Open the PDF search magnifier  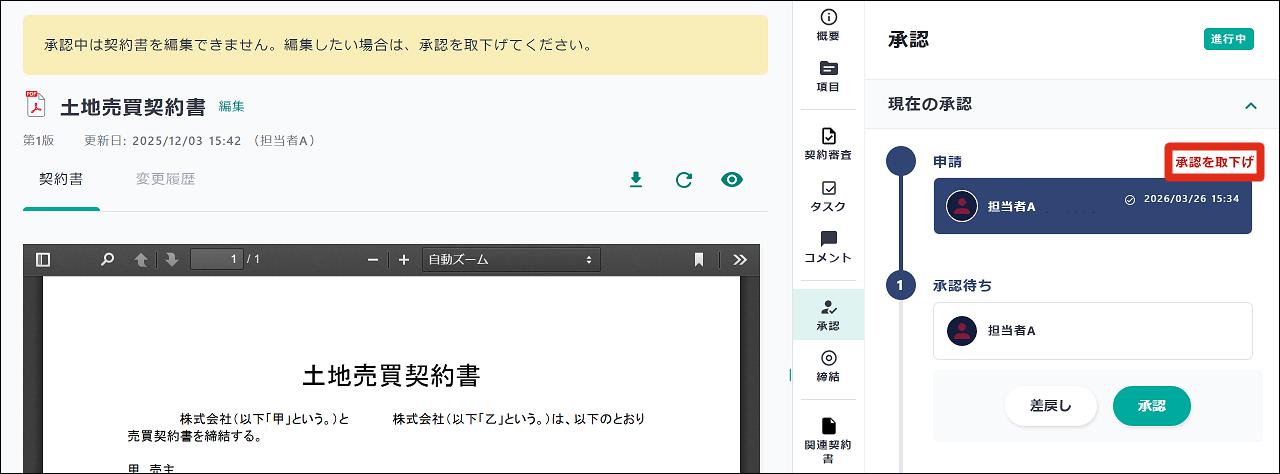107,260
